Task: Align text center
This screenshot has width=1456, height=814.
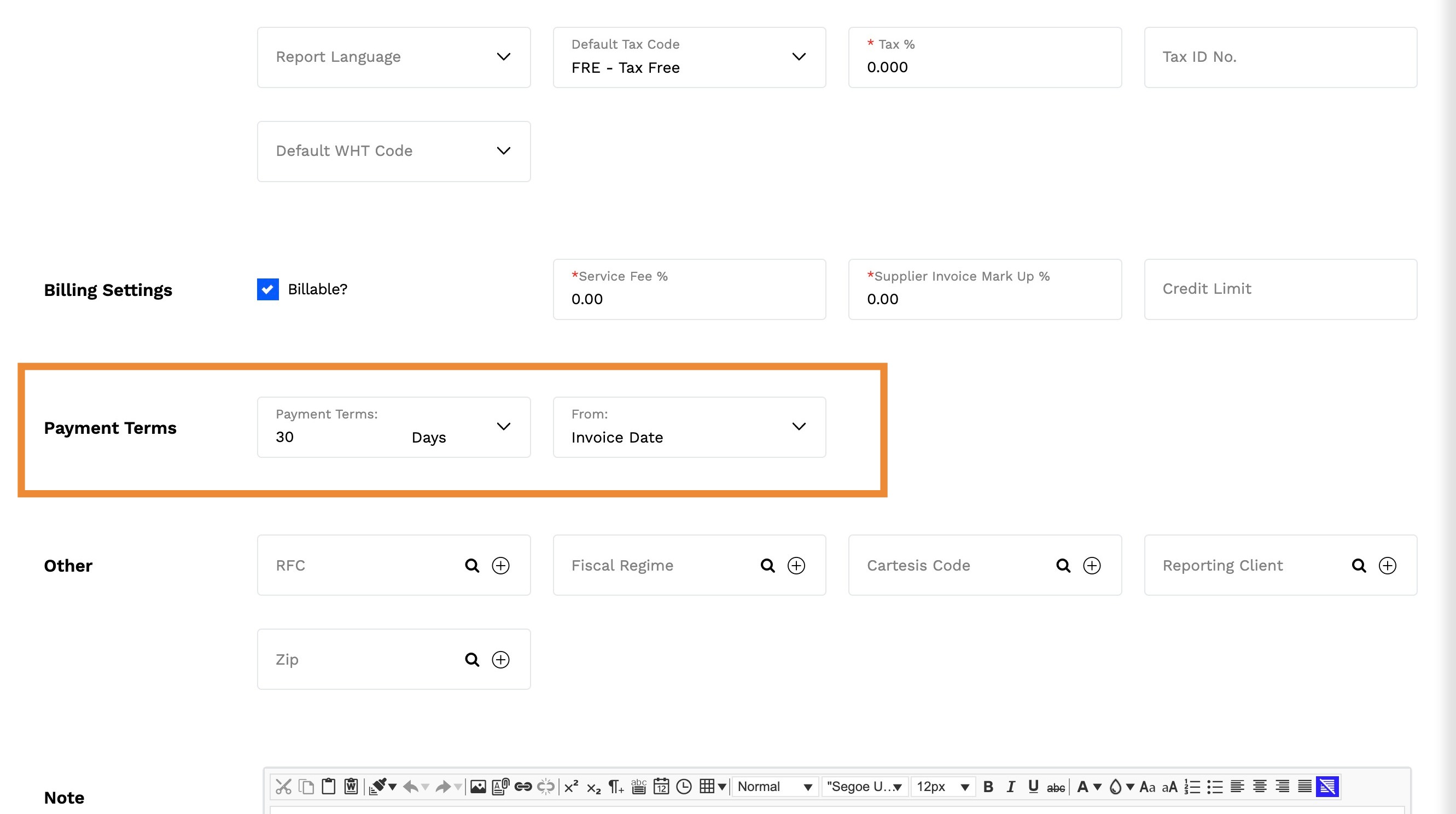Action: tap(1260, 786)
